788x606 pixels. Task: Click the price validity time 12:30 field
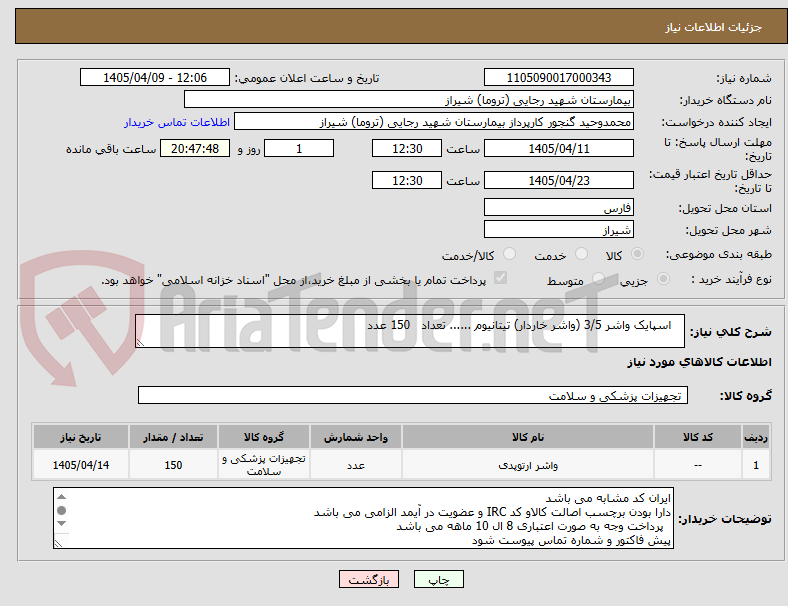[407, 180]
